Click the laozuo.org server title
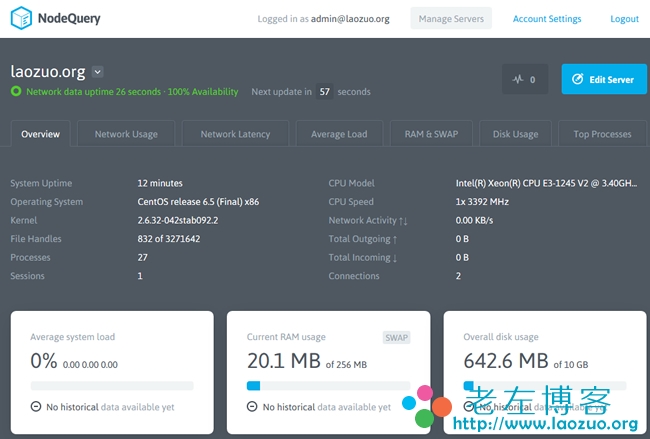 48,72
